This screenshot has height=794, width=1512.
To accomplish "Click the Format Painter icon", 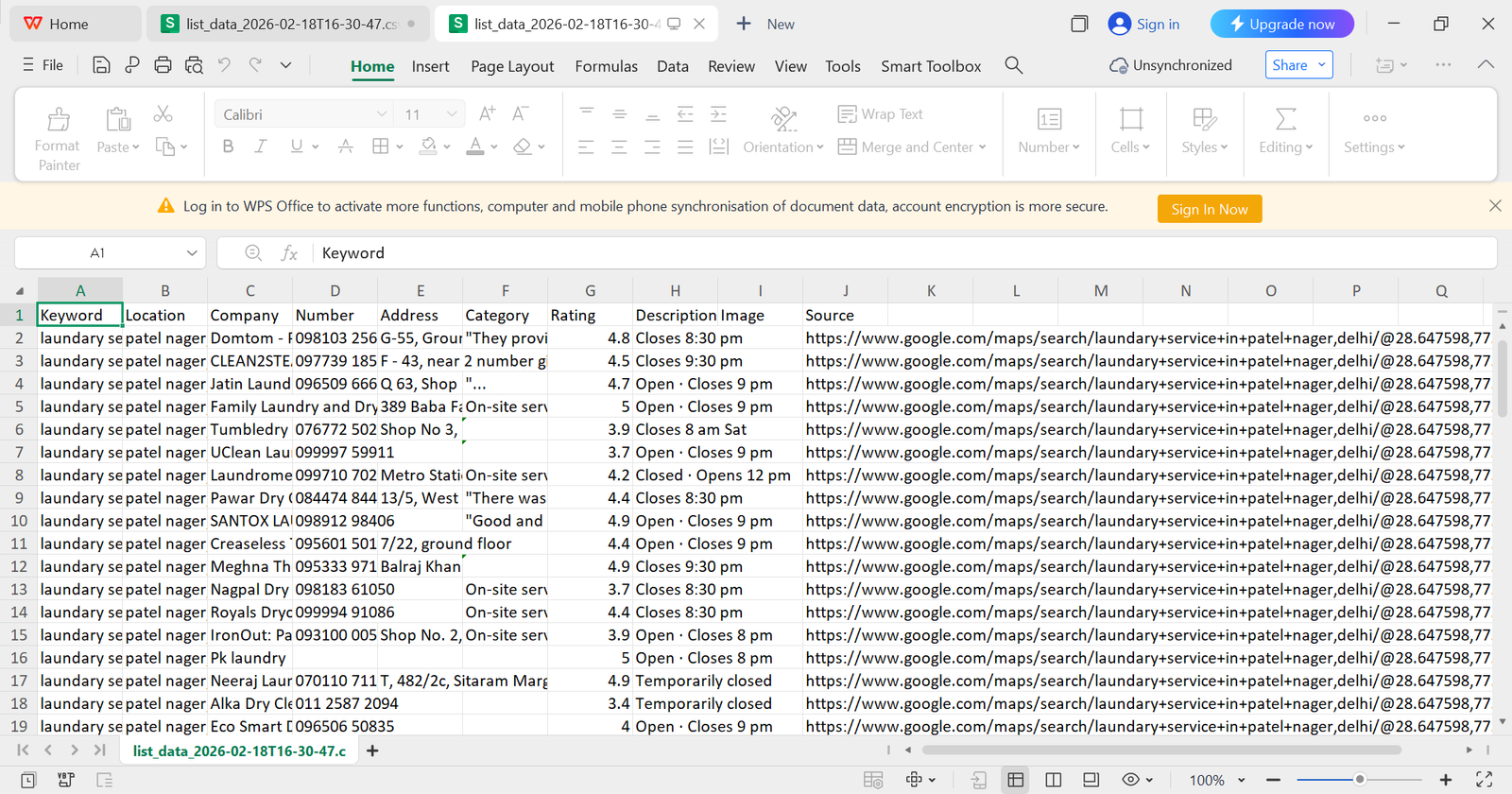I will tap(59, 119).
